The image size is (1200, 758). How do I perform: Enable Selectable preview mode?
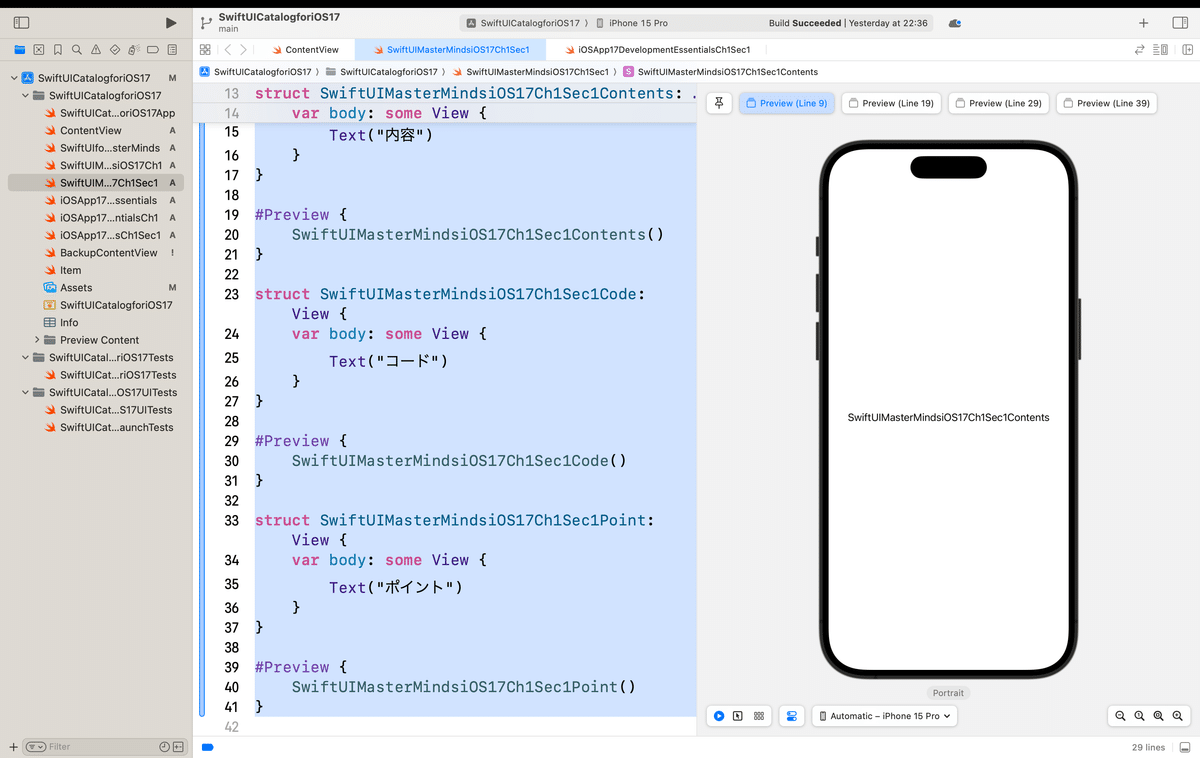(x=738, y=716)
